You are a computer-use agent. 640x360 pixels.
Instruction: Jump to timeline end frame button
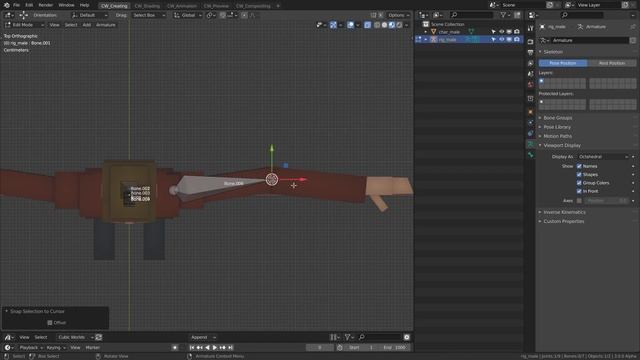[230, 348]
